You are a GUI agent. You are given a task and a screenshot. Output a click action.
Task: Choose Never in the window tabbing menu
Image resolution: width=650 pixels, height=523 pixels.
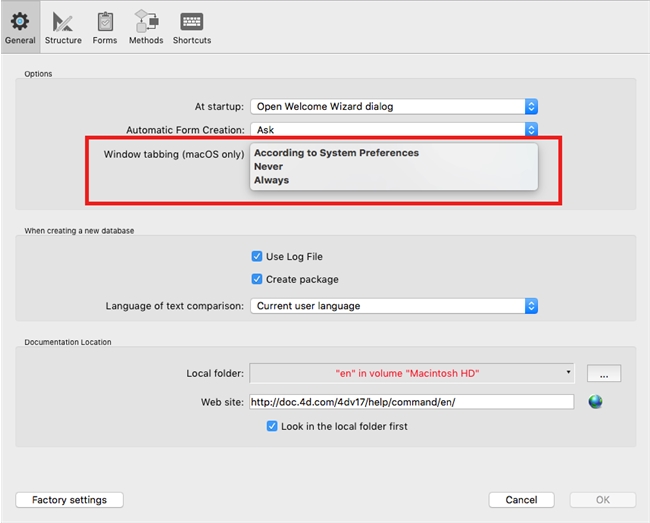point(268,166)
